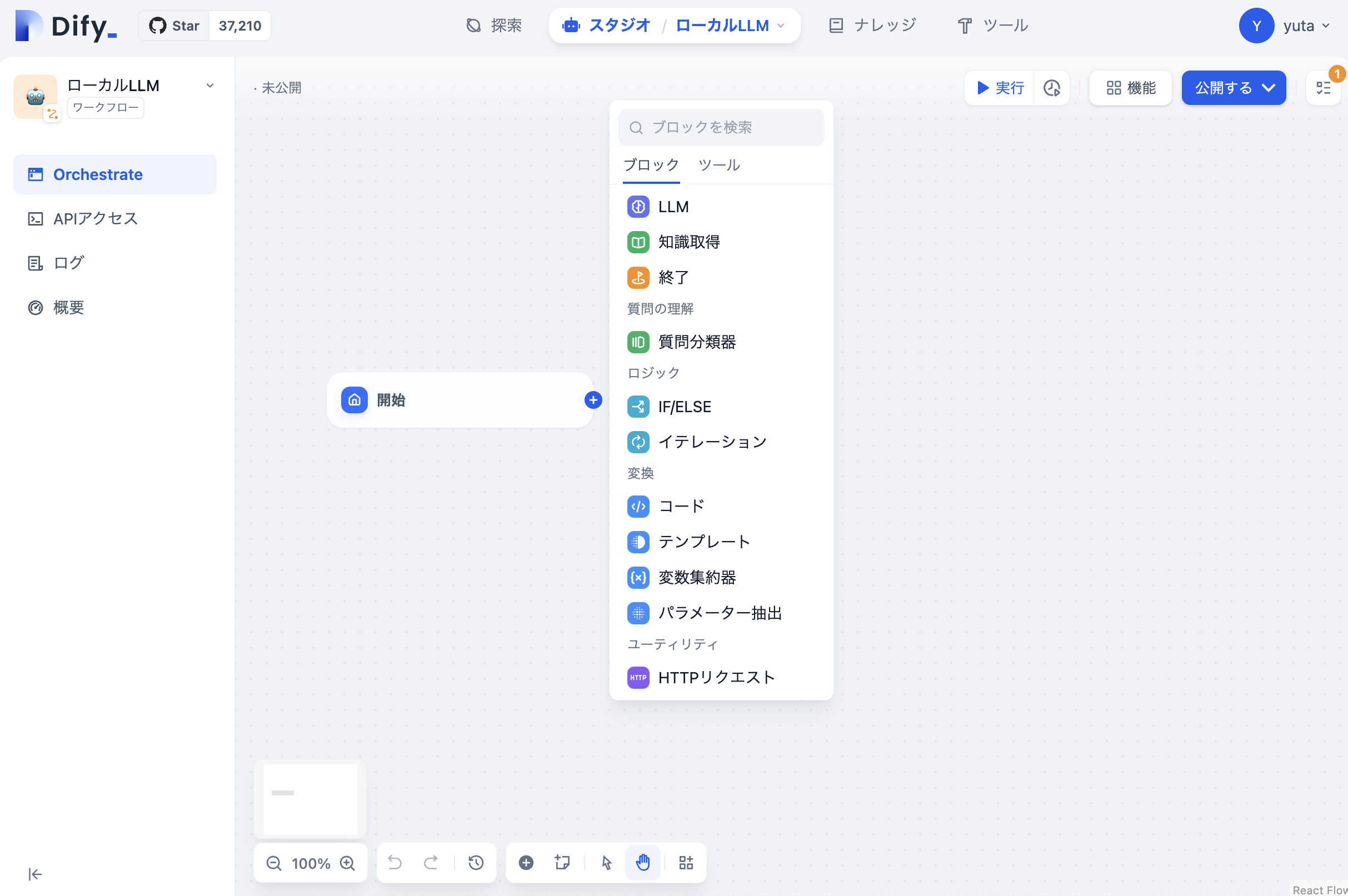
Task: Expand the 公開する publish dropdown
Action: [x=1269, y=88]
